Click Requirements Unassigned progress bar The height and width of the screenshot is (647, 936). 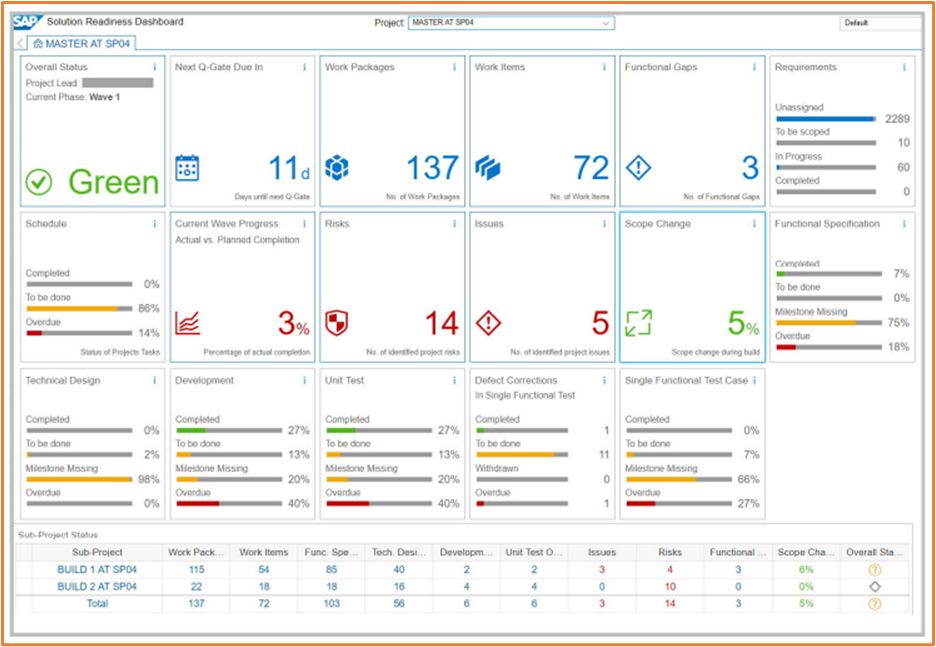(x=826, y=119)
